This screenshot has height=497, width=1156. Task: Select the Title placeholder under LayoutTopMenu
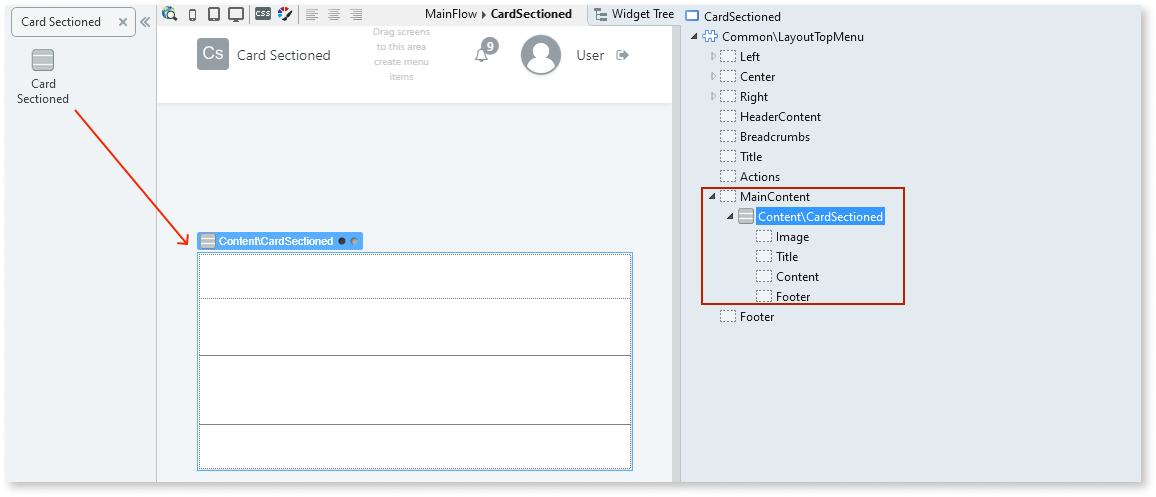click(x=751, y=156)
